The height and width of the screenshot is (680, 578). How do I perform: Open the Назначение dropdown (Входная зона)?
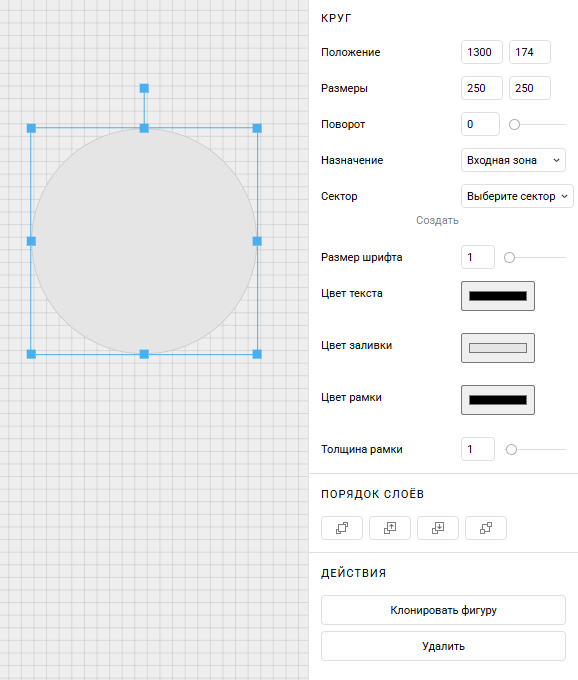(x=513, y=160)
